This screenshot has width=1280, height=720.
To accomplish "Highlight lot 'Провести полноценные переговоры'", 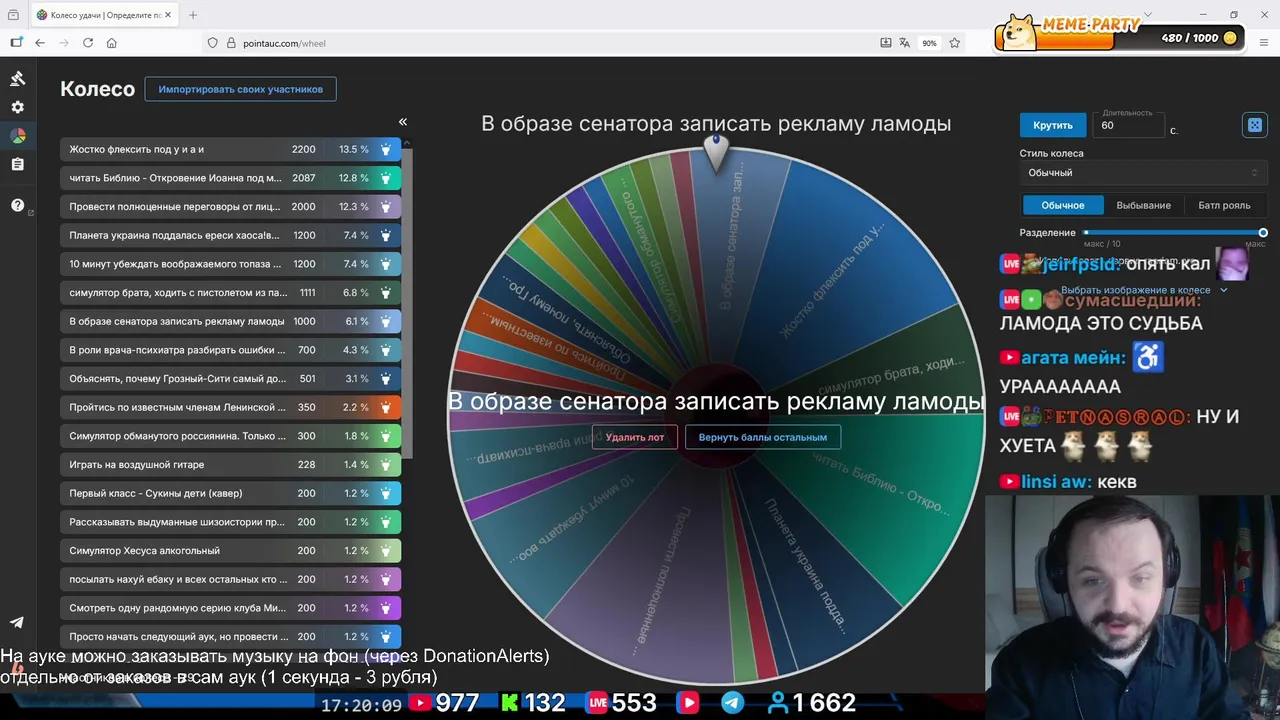I will click(386, 207).
